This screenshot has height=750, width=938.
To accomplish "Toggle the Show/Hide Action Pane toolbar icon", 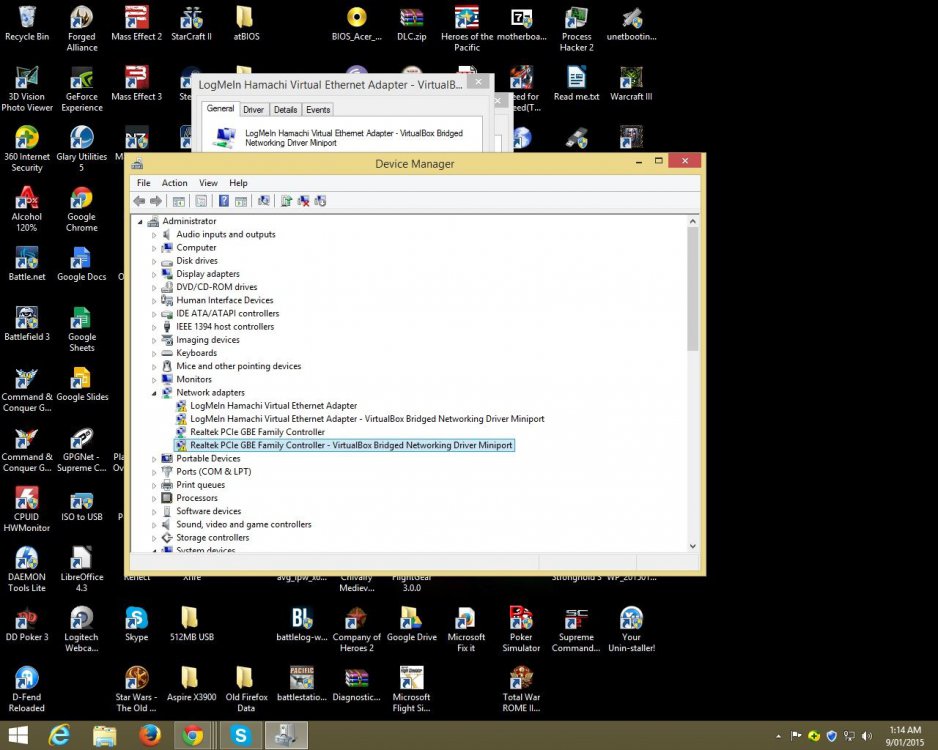I will (x=240, y=201).
